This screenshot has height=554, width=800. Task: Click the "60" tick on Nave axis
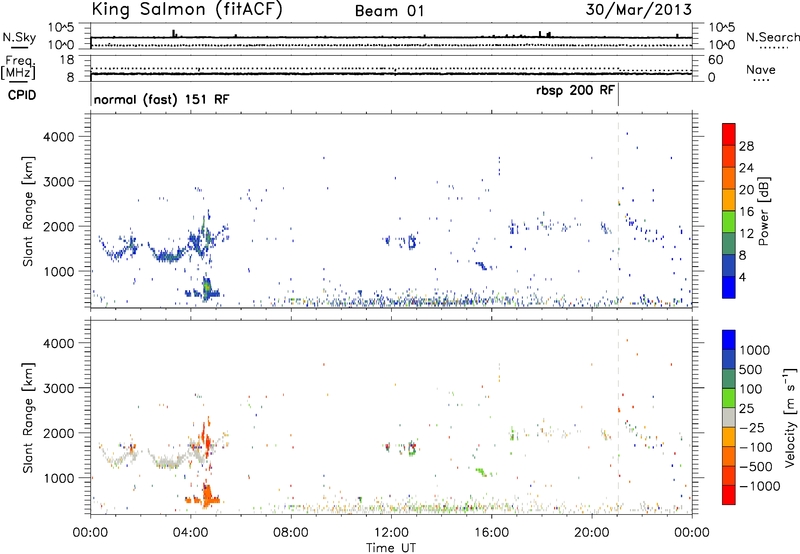(716, 60)
